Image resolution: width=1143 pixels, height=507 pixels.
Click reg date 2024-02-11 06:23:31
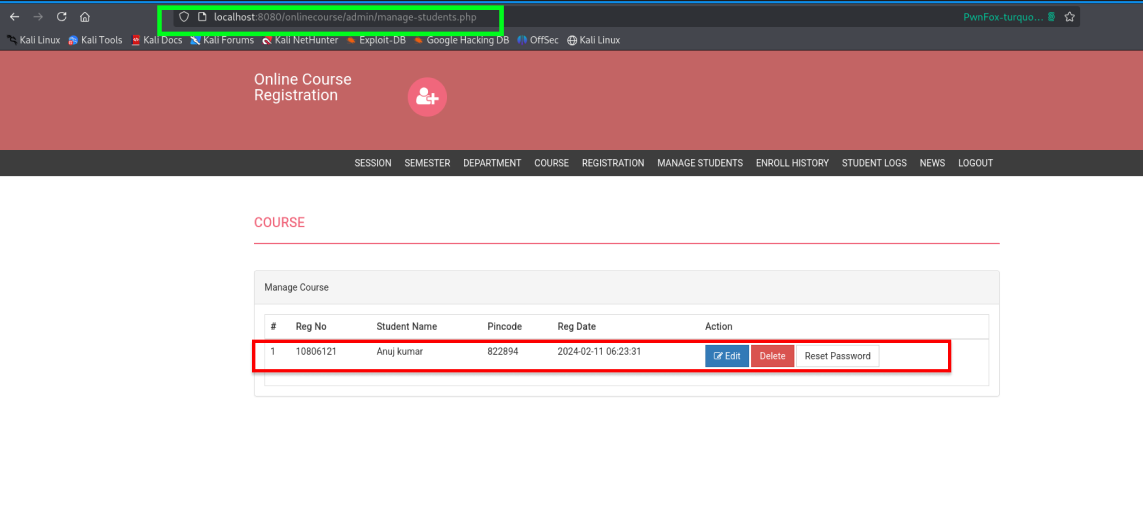(599, 352)
